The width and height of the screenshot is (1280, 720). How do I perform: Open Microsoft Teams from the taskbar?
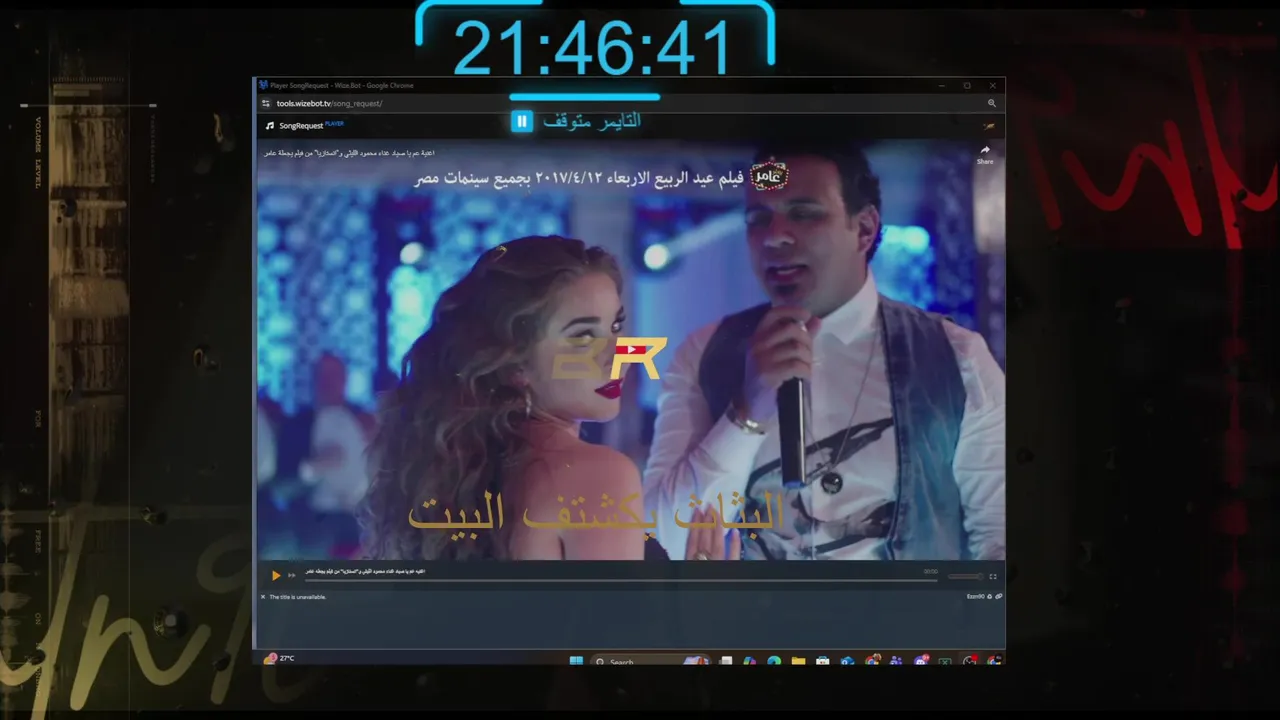click(x=896, y=661)
